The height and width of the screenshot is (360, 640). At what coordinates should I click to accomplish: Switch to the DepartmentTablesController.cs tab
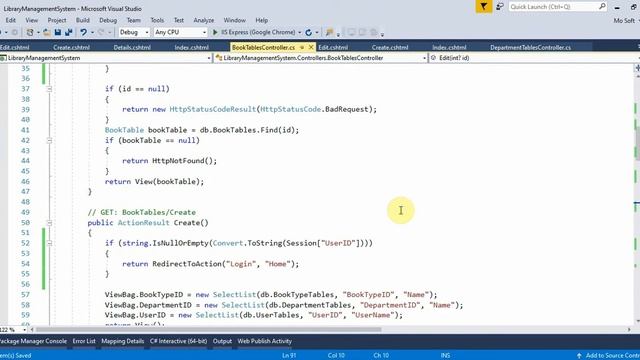[x=530, y=47]
